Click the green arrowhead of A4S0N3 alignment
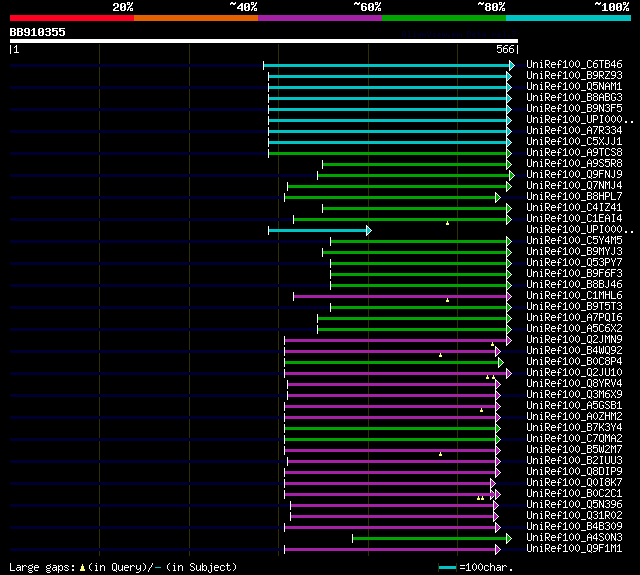 (x=509, y=539)
